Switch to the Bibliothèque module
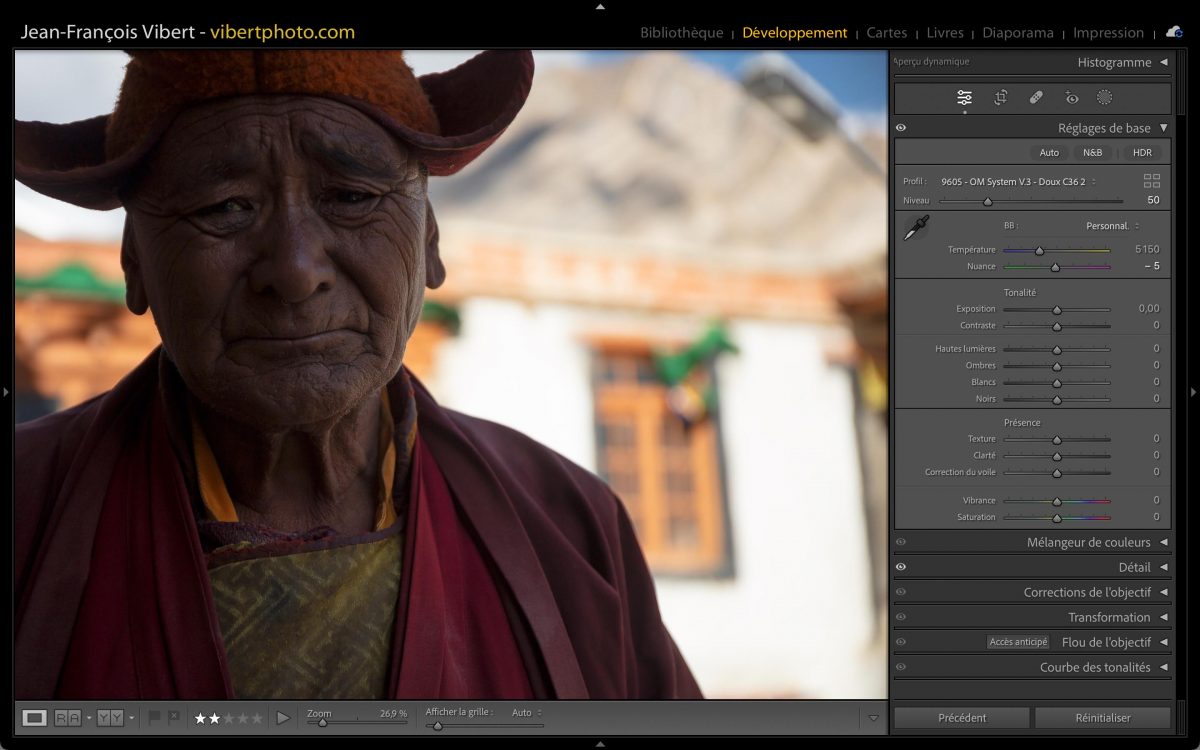The image size is (1200, 750). point(681,33)
